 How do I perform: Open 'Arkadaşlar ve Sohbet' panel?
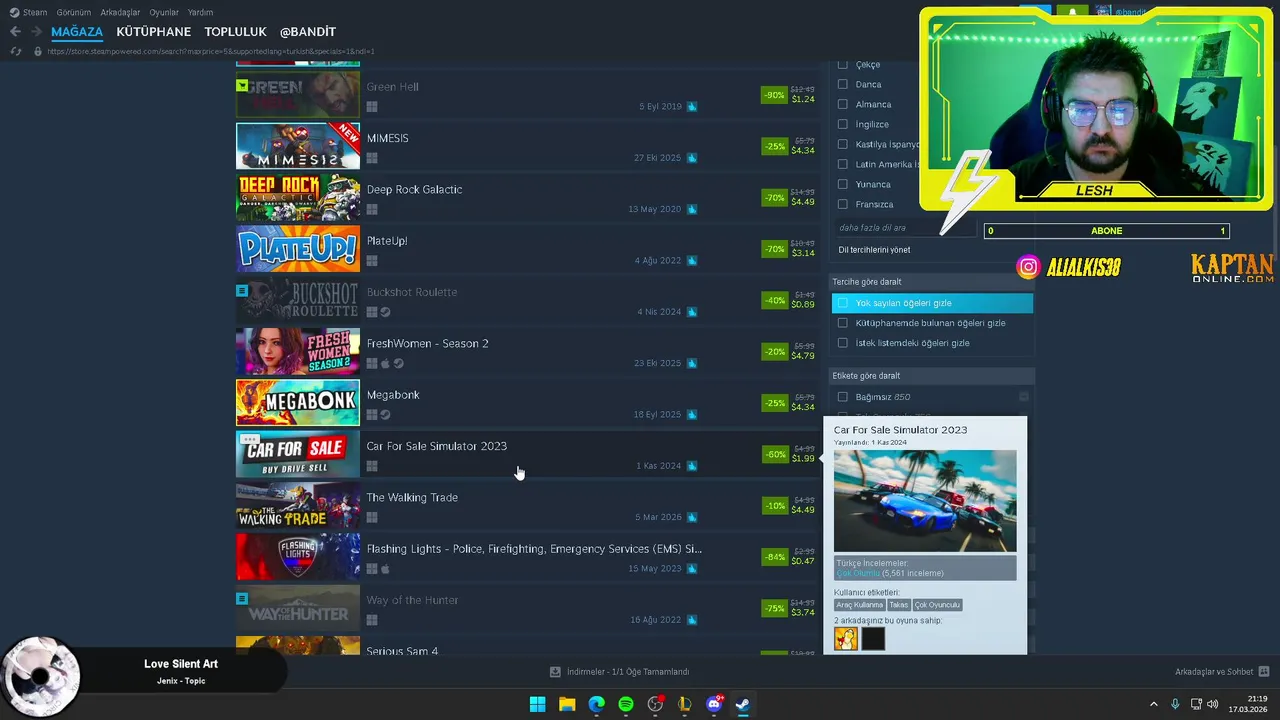[1214, 672]
